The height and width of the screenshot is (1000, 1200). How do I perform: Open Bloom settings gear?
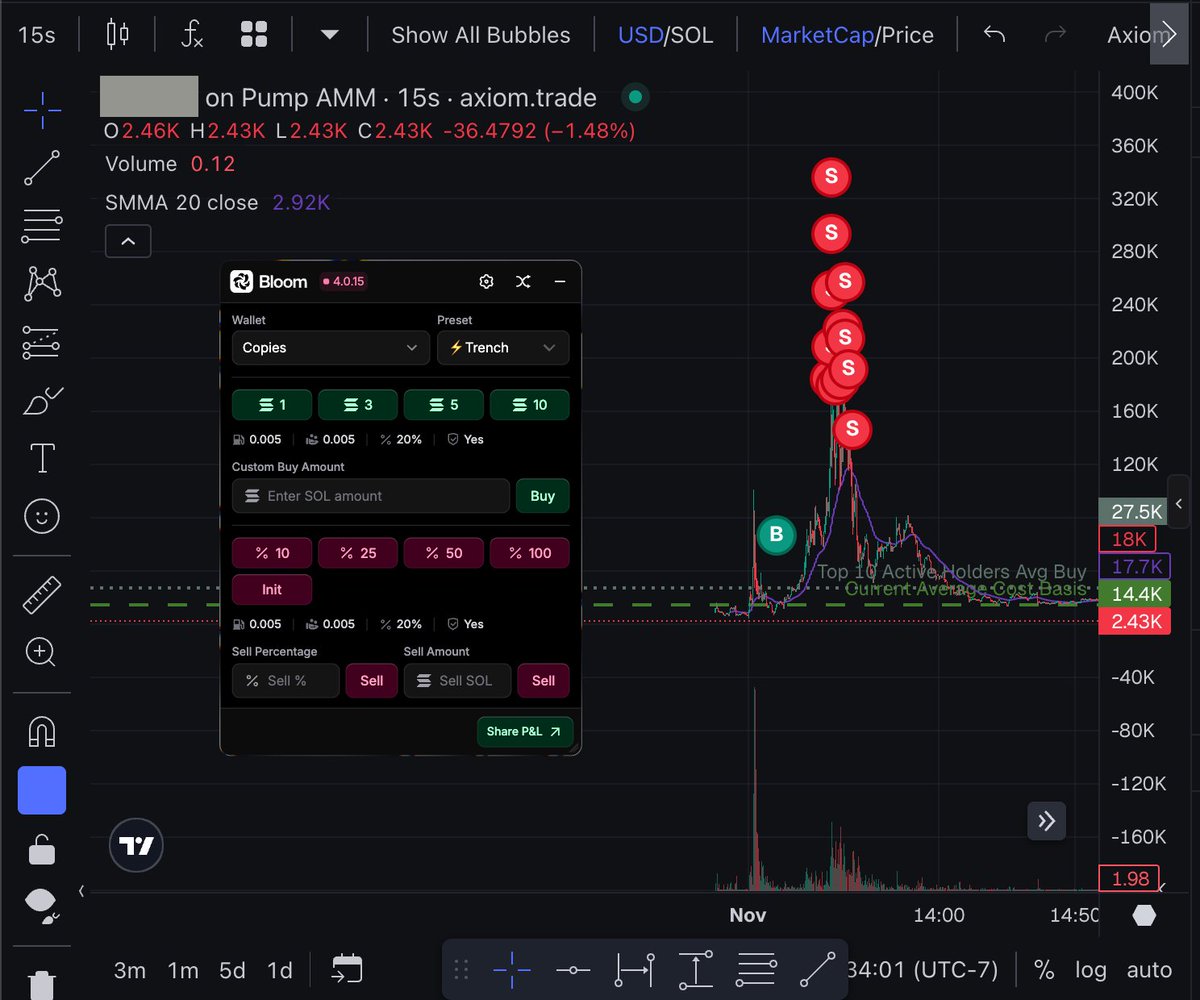click(486, 282)
